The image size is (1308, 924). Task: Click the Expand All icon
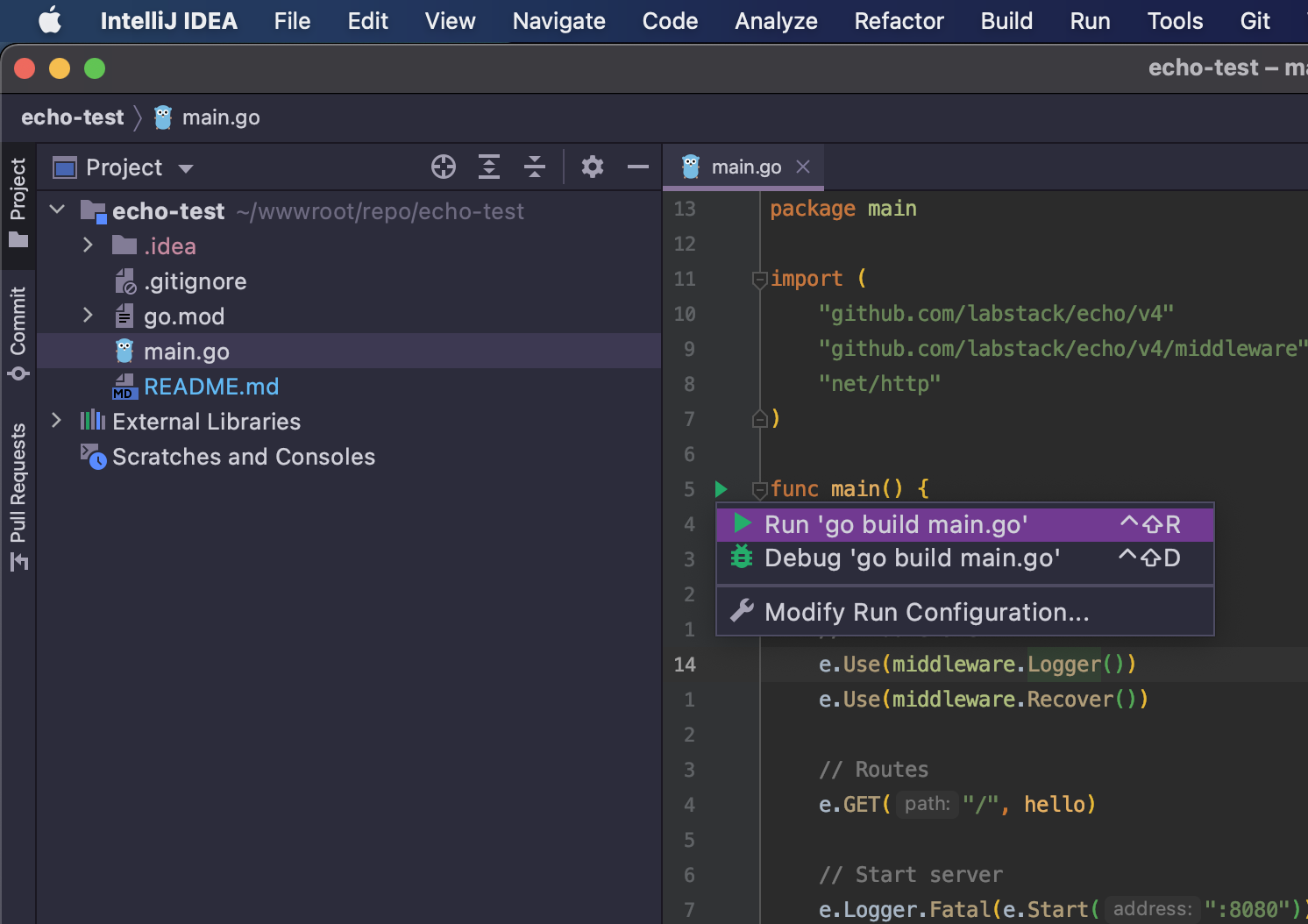489,167
